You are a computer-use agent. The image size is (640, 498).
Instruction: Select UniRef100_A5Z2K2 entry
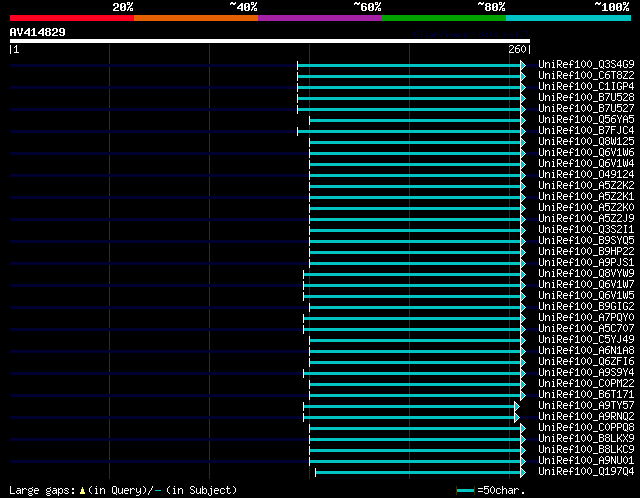(x=586, y=185)
